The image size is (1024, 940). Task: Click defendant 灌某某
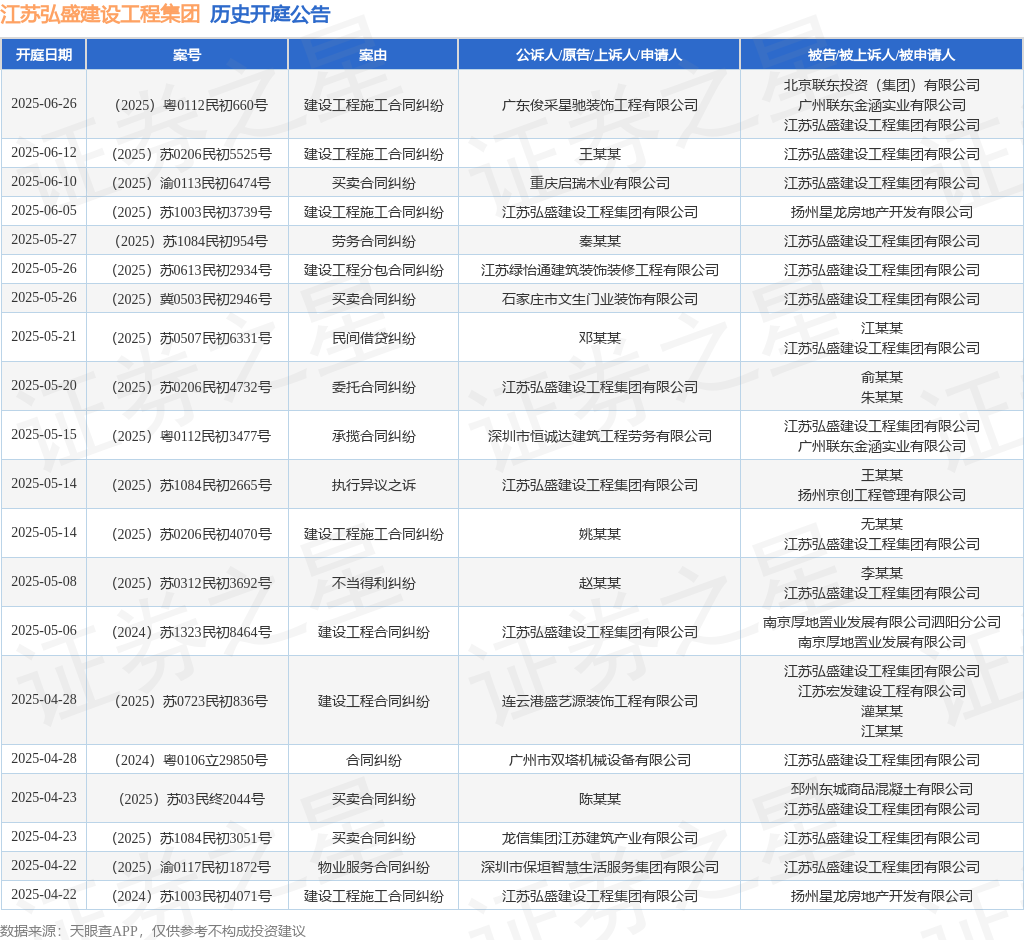(882, 711)
